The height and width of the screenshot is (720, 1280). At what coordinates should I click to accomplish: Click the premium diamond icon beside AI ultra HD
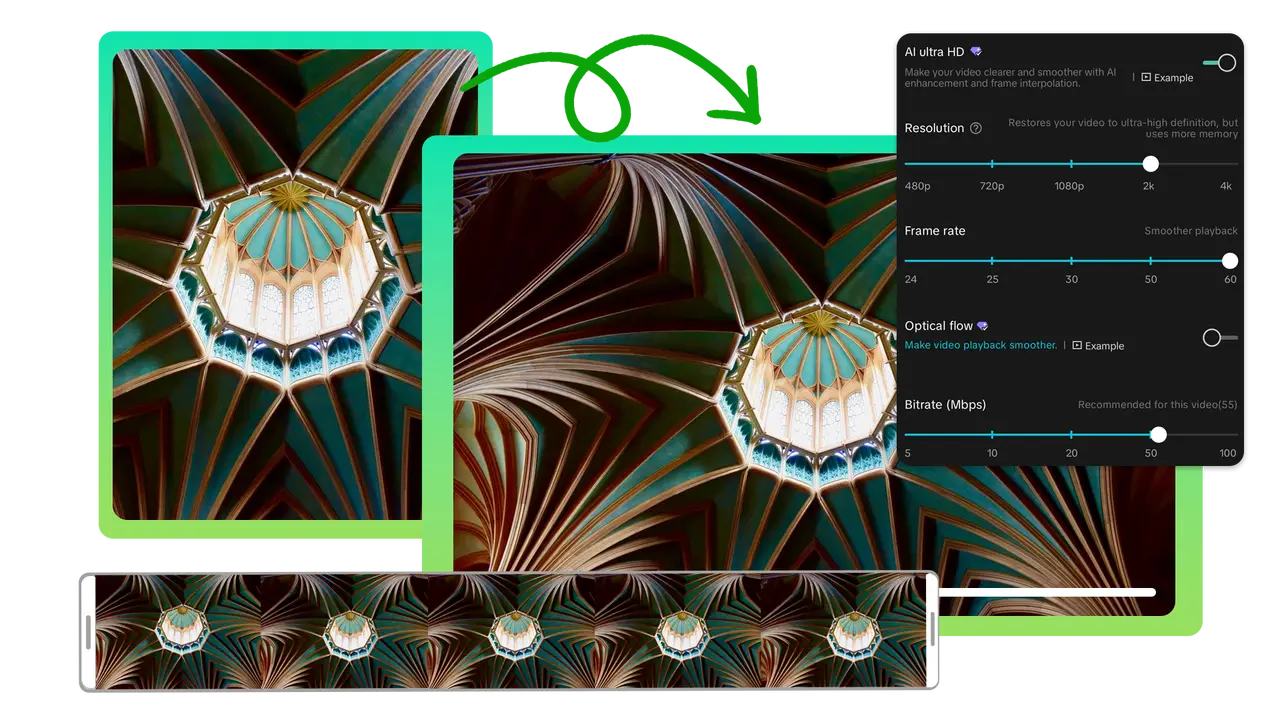click(976, 51)
